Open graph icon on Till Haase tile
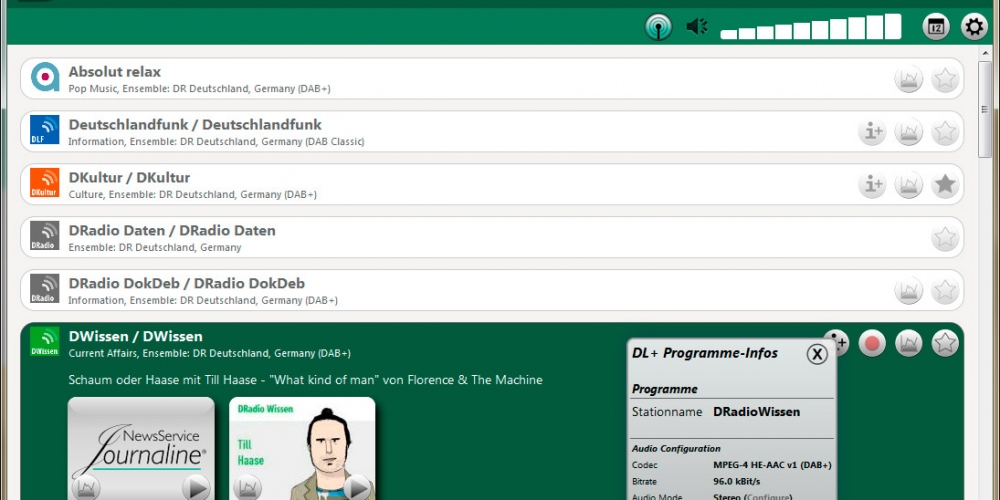This screenshot has height=500, width=1000. pyautogui.click(x=247, y=488)
